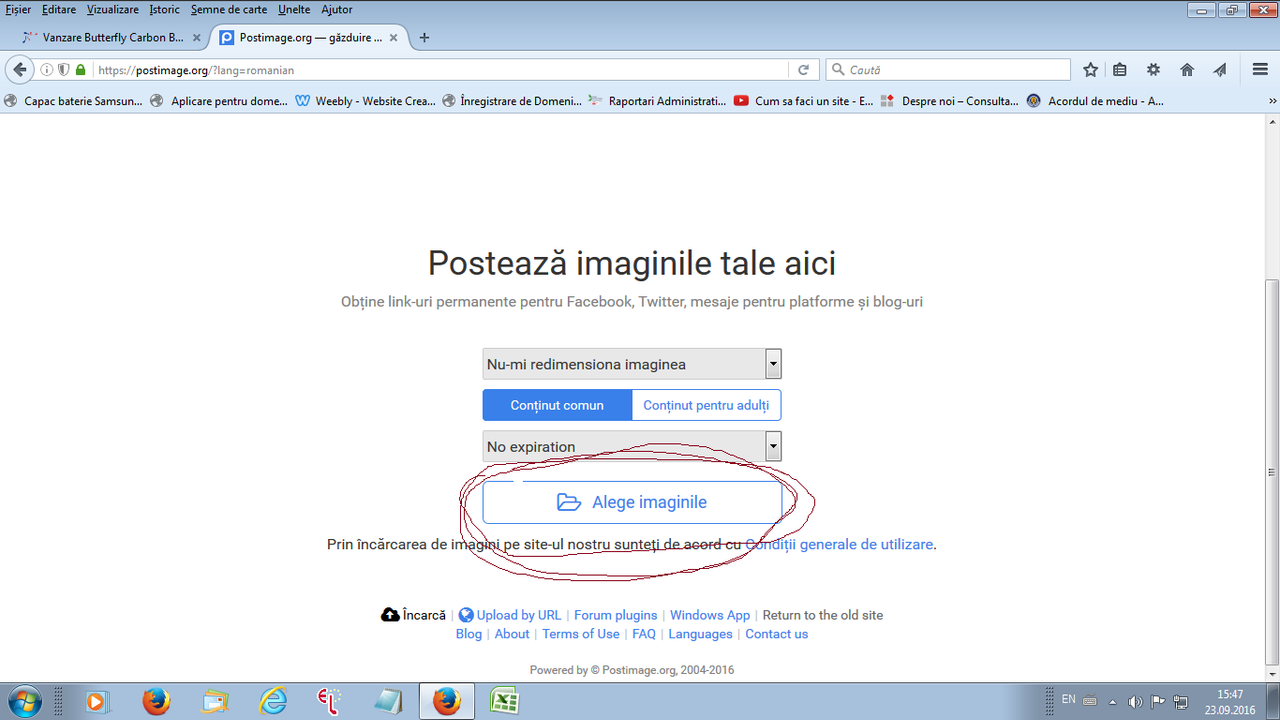Open Languages link
The image size is (1280, 720).
click(x=700, y=634)
